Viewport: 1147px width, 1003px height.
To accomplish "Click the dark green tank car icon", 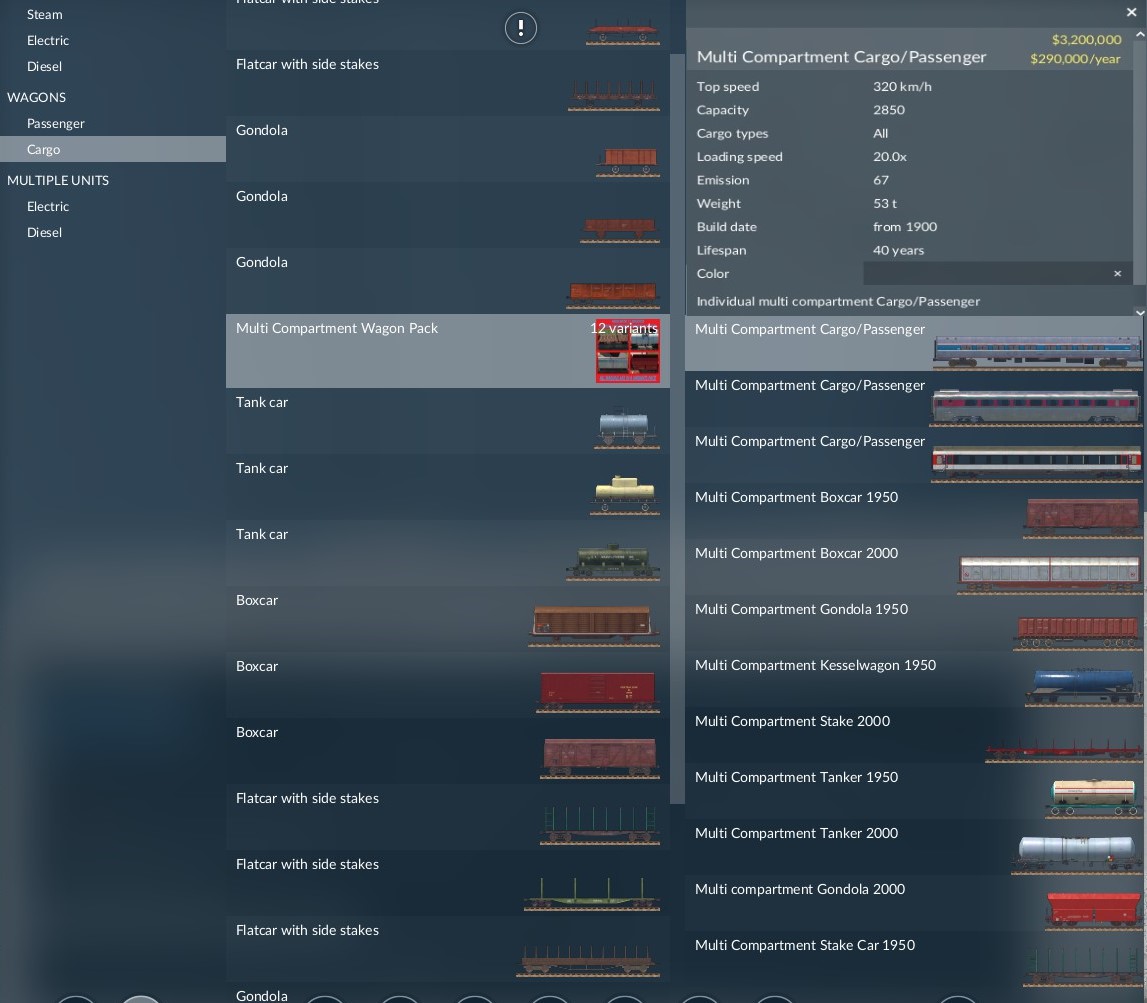I will [613, 563].
